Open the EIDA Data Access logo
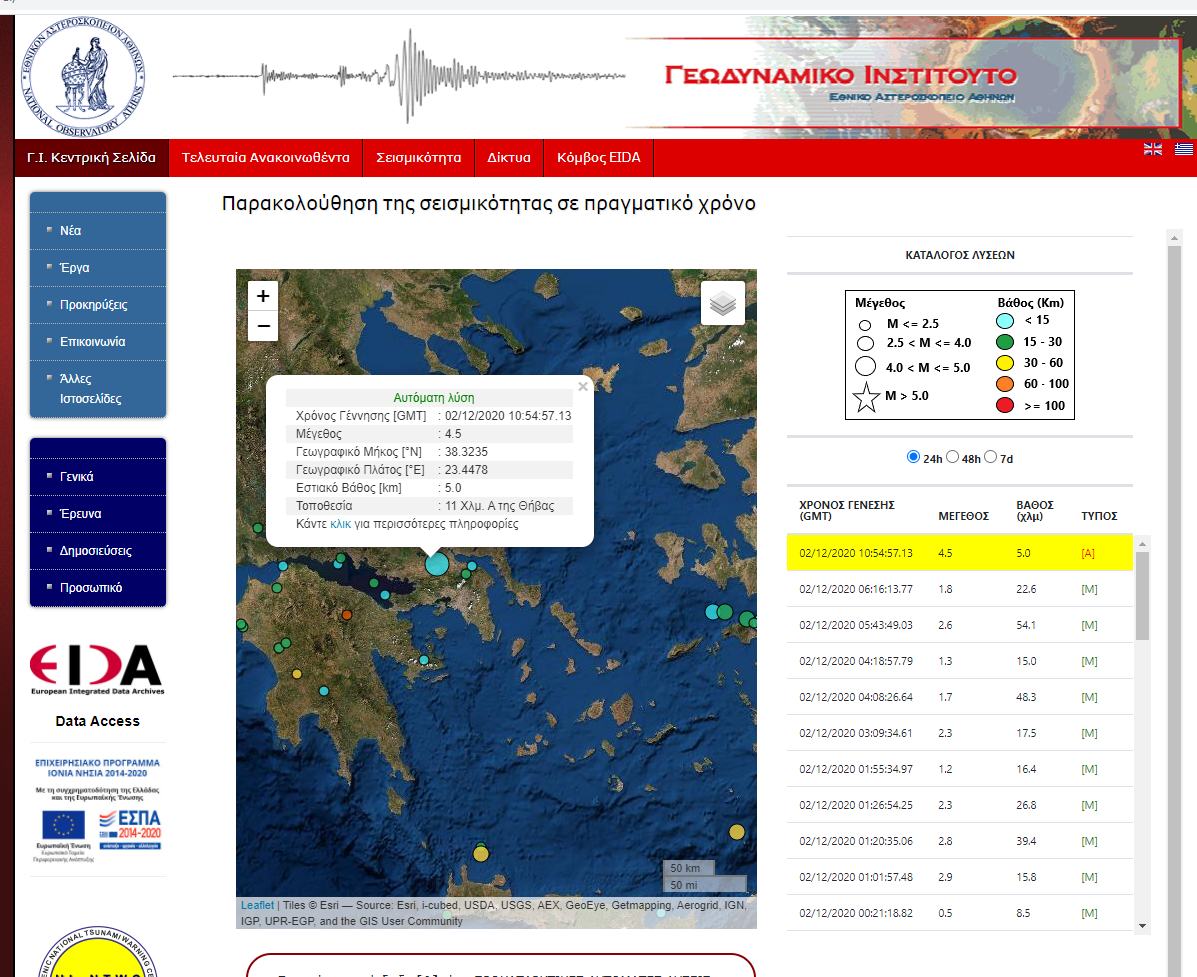 [96, 669]
